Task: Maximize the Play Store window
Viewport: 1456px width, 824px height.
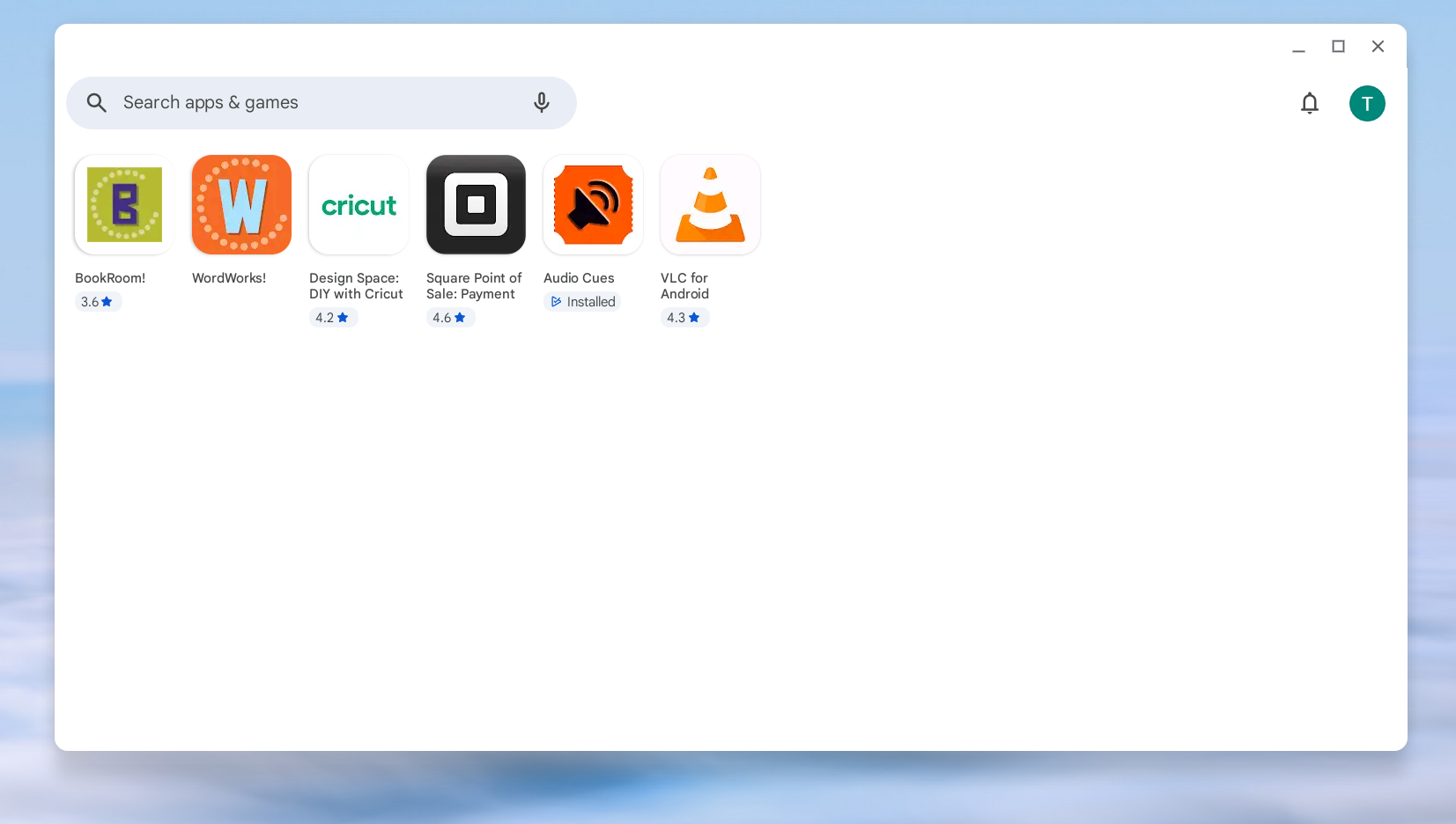Action: click(1338, 47)
